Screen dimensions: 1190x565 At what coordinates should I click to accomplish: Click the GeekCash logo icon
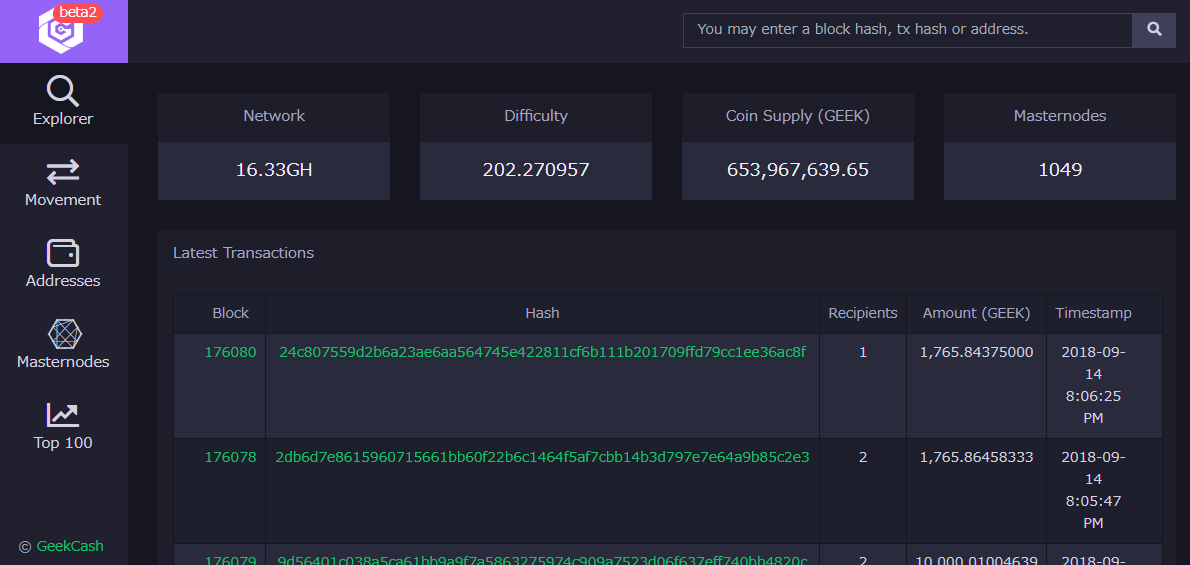[58, 32]
